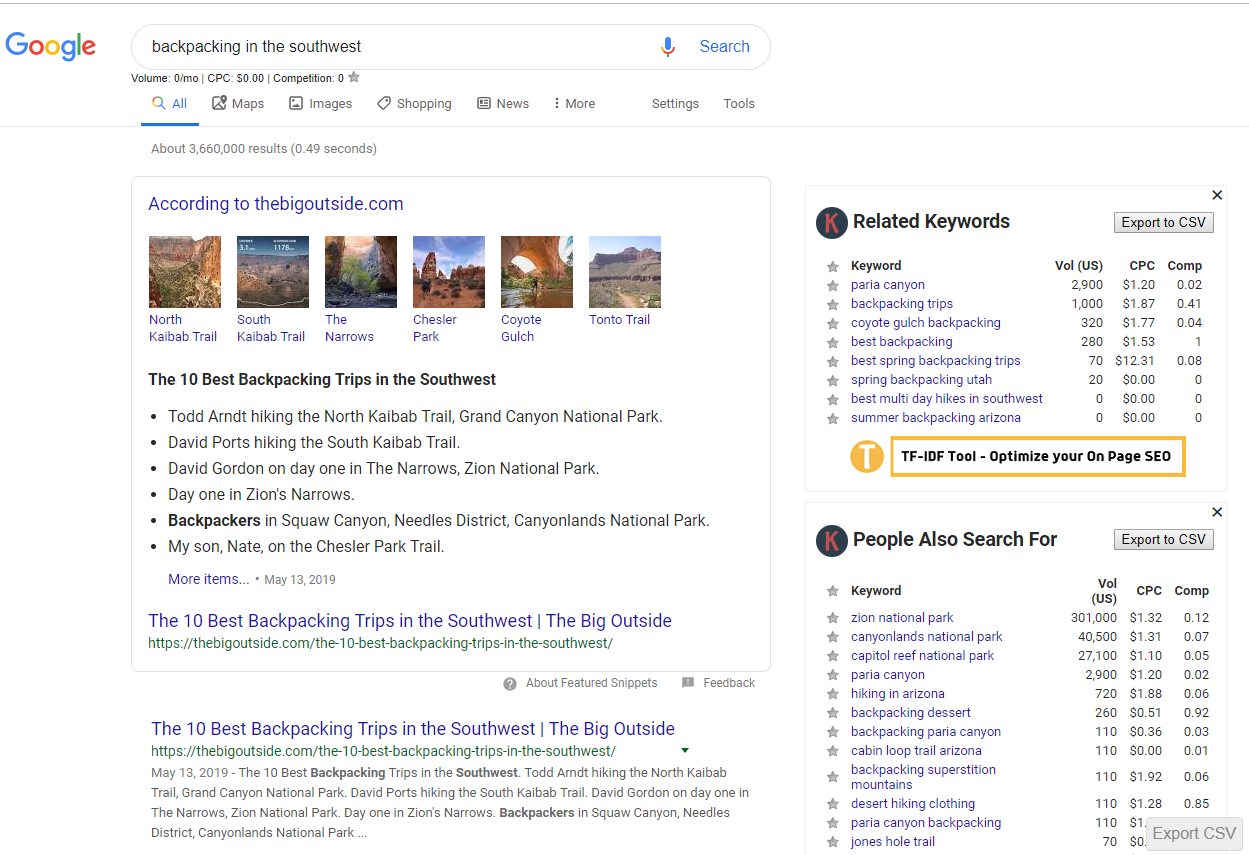The image size is (1249, 855).
Task: Star the 'backpacking trips' keyword
Action: click(x=832, y=304)
